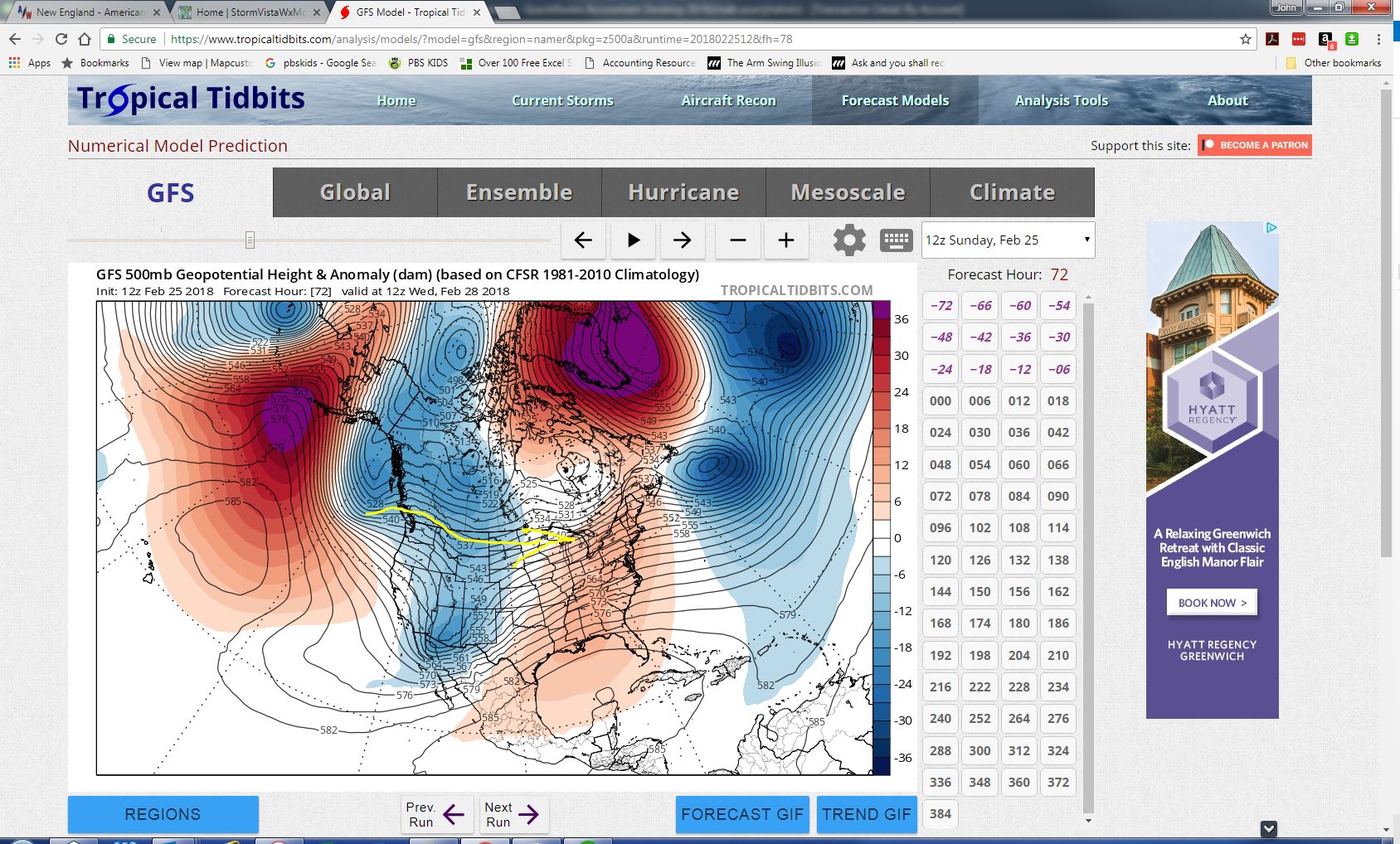Click the browser home icon
The width and height of the screenshot is (1400, 844).
click(85, 39)
